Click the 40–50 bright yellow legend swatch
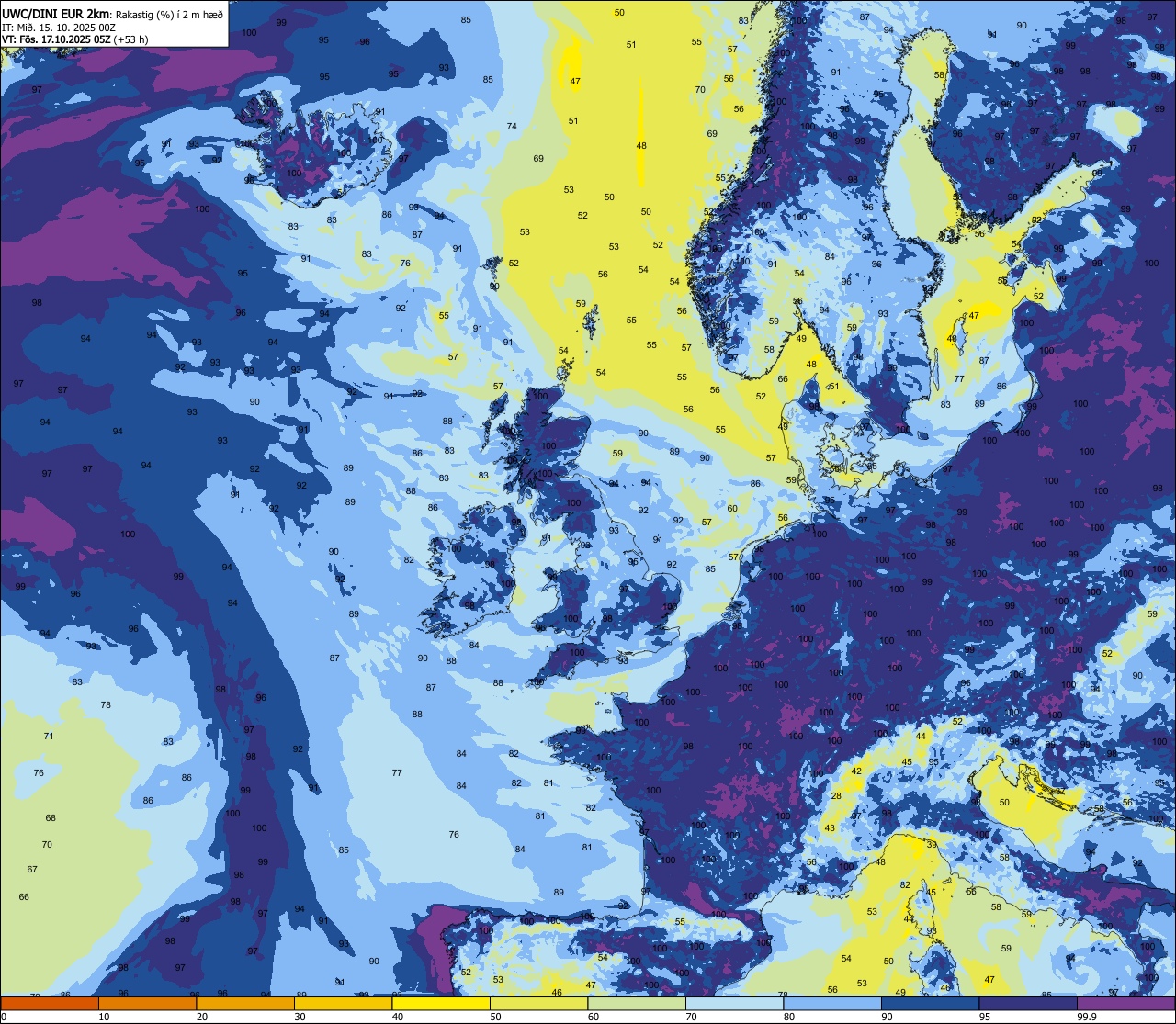 tap(441, 1004)
